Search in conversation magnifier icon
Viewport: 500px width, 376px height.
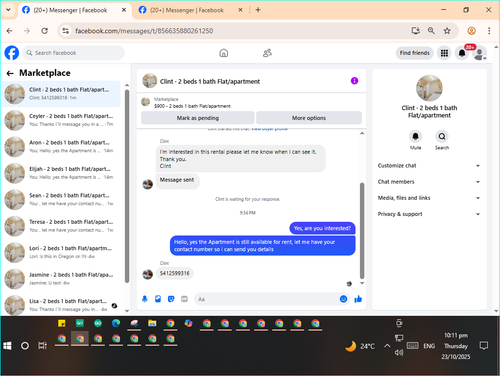pos(442,136)
